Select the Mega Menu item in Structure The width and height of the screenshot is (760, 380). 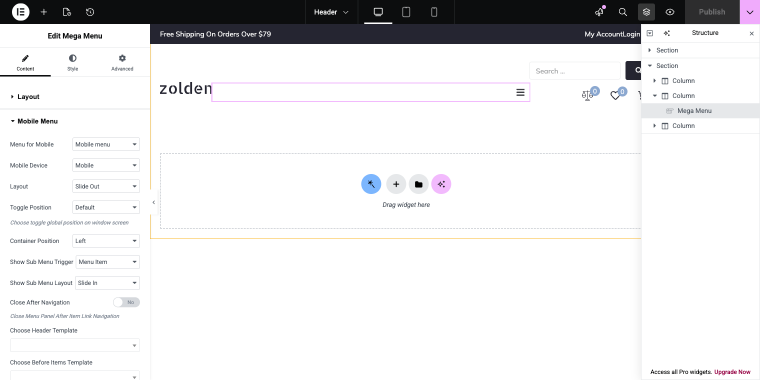700,111
